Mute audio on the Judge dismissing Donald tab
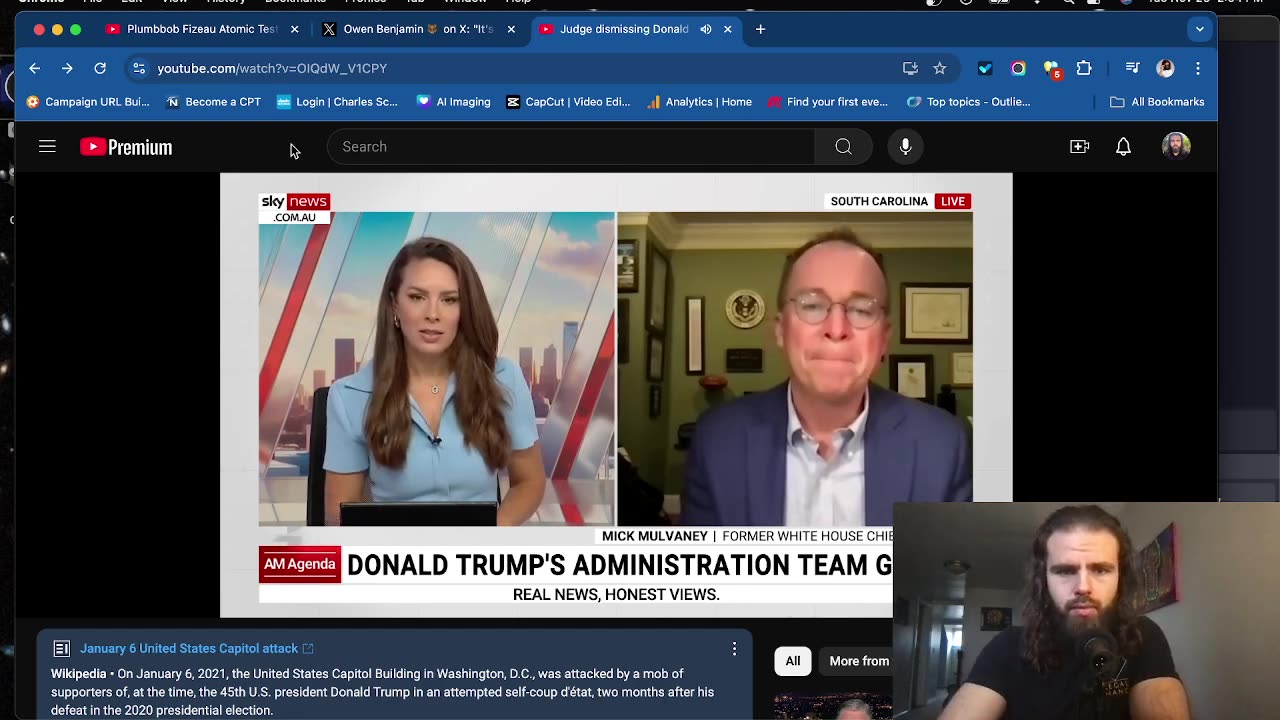Image resolution: width=1280 pixels, height=720 pixels. 706,29
